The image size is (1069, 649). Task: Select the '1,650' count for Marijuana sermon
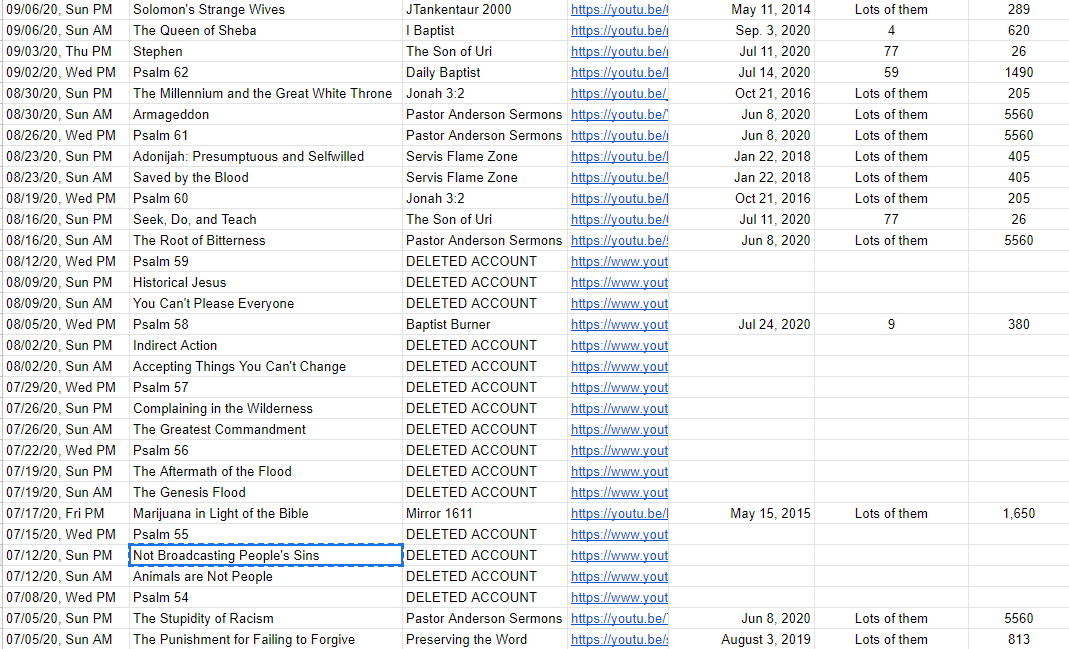point(1019,513)
